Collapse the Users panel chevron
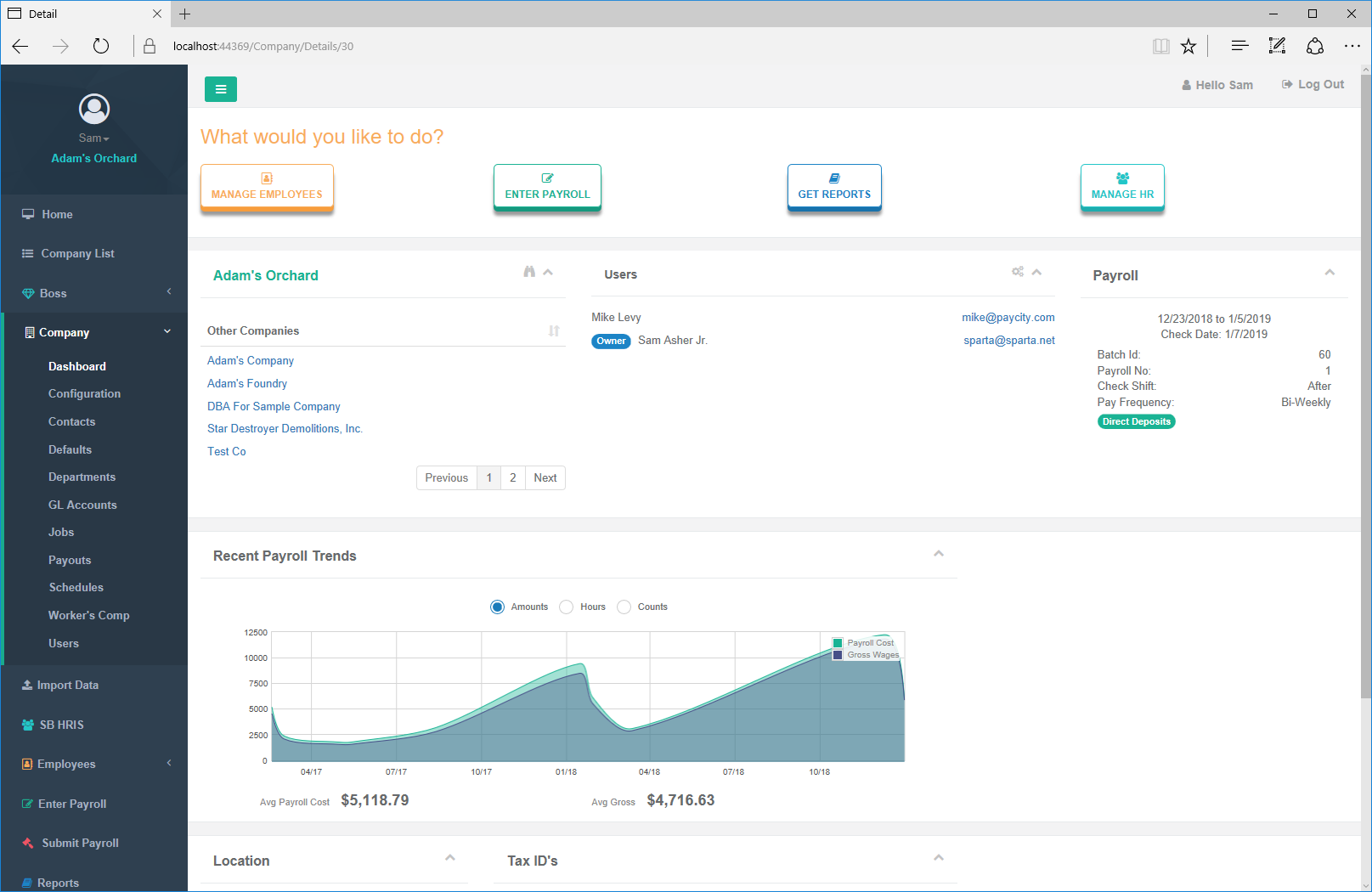The width and height of the screenshot is (1372, 892). click(1036, 272)
